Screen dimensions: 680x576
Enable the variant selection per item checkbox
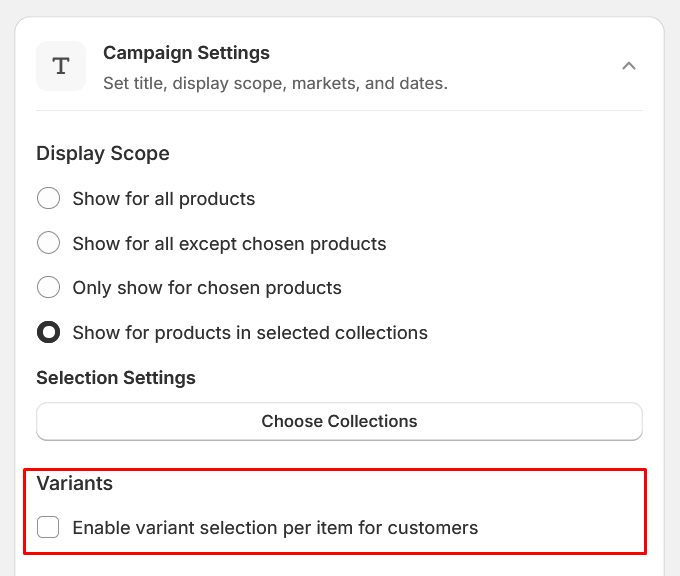(x=49, y=527)
